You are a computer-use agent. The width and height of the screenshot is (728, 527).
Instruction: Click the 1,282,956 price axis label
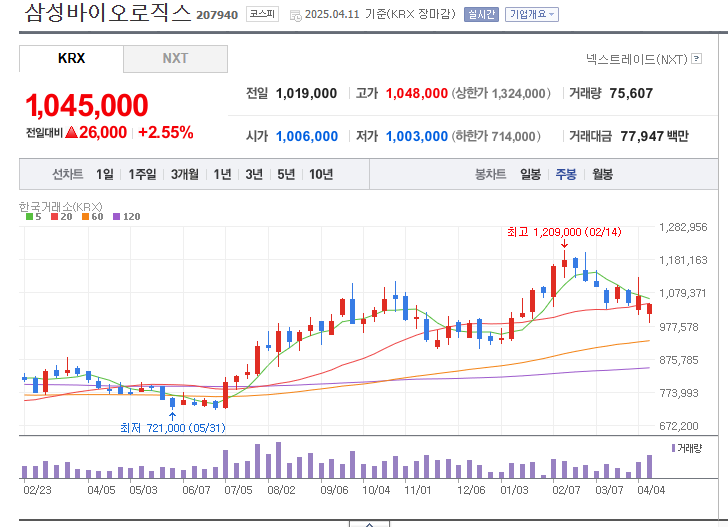[x=683, y=227]
